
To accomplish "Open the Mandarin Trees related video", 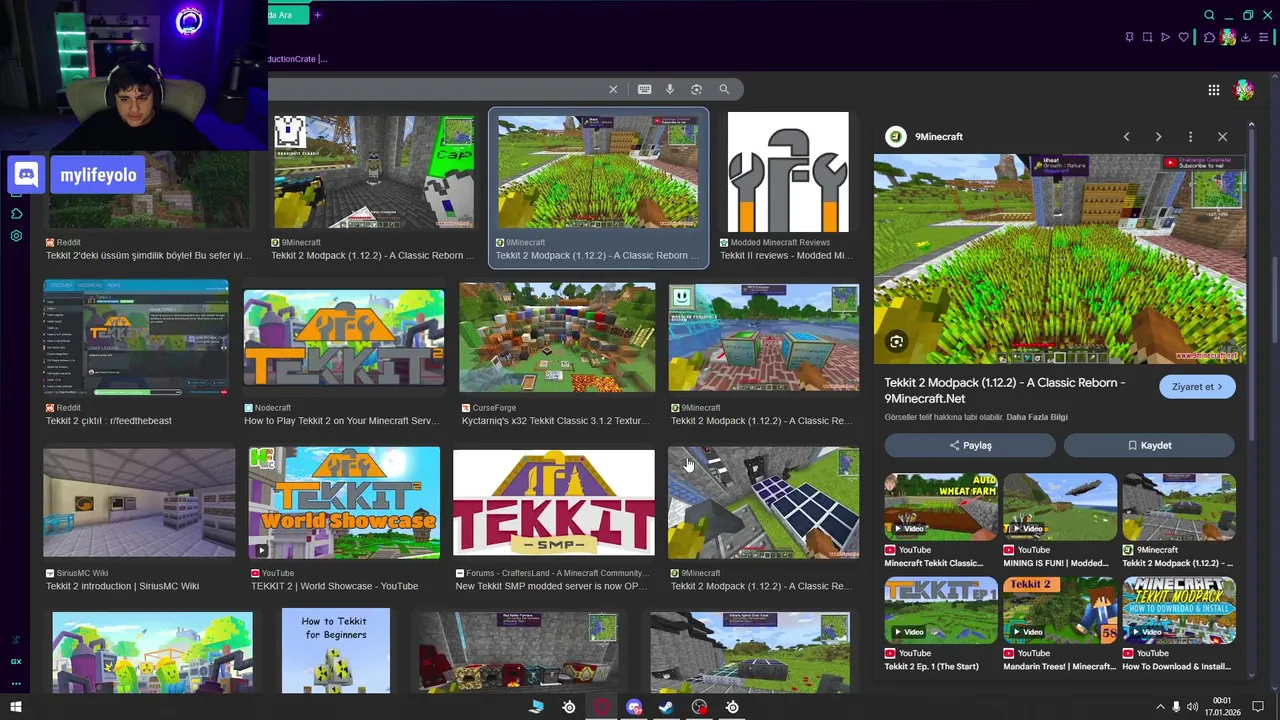I will coord(1060,610).
